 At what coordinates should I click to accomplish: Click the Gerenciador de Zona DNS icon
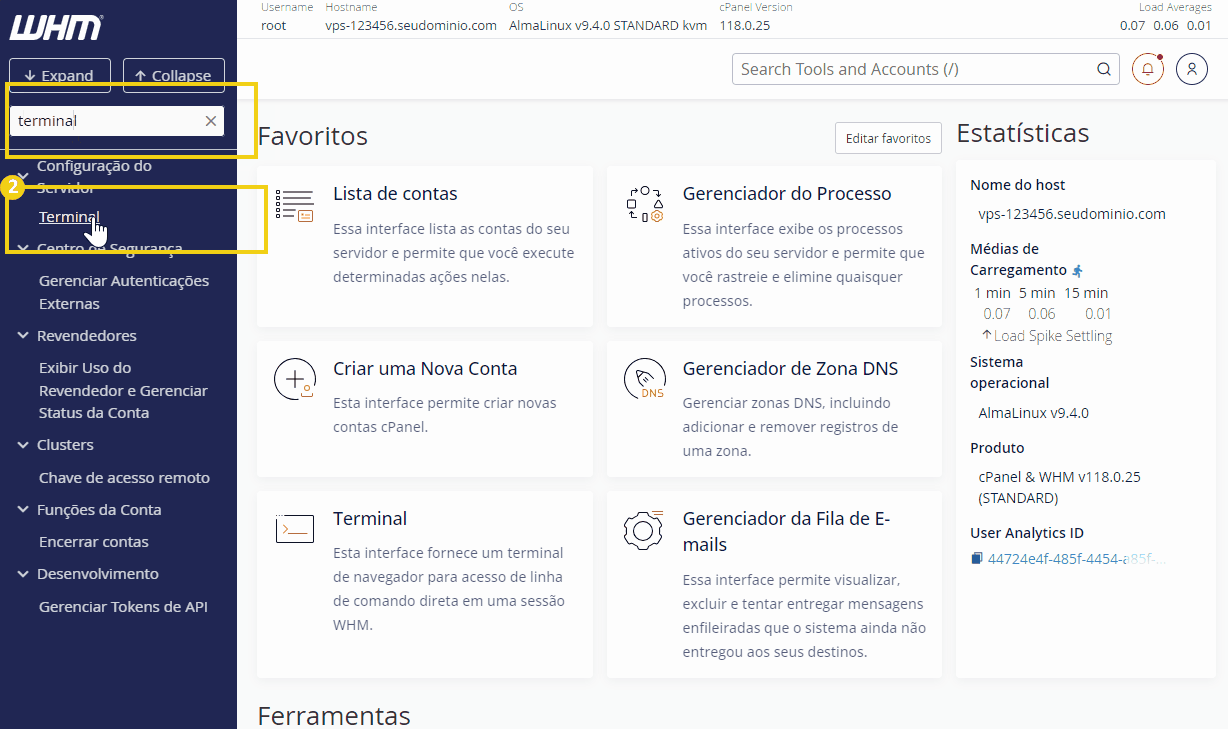[x=644, y=379]
